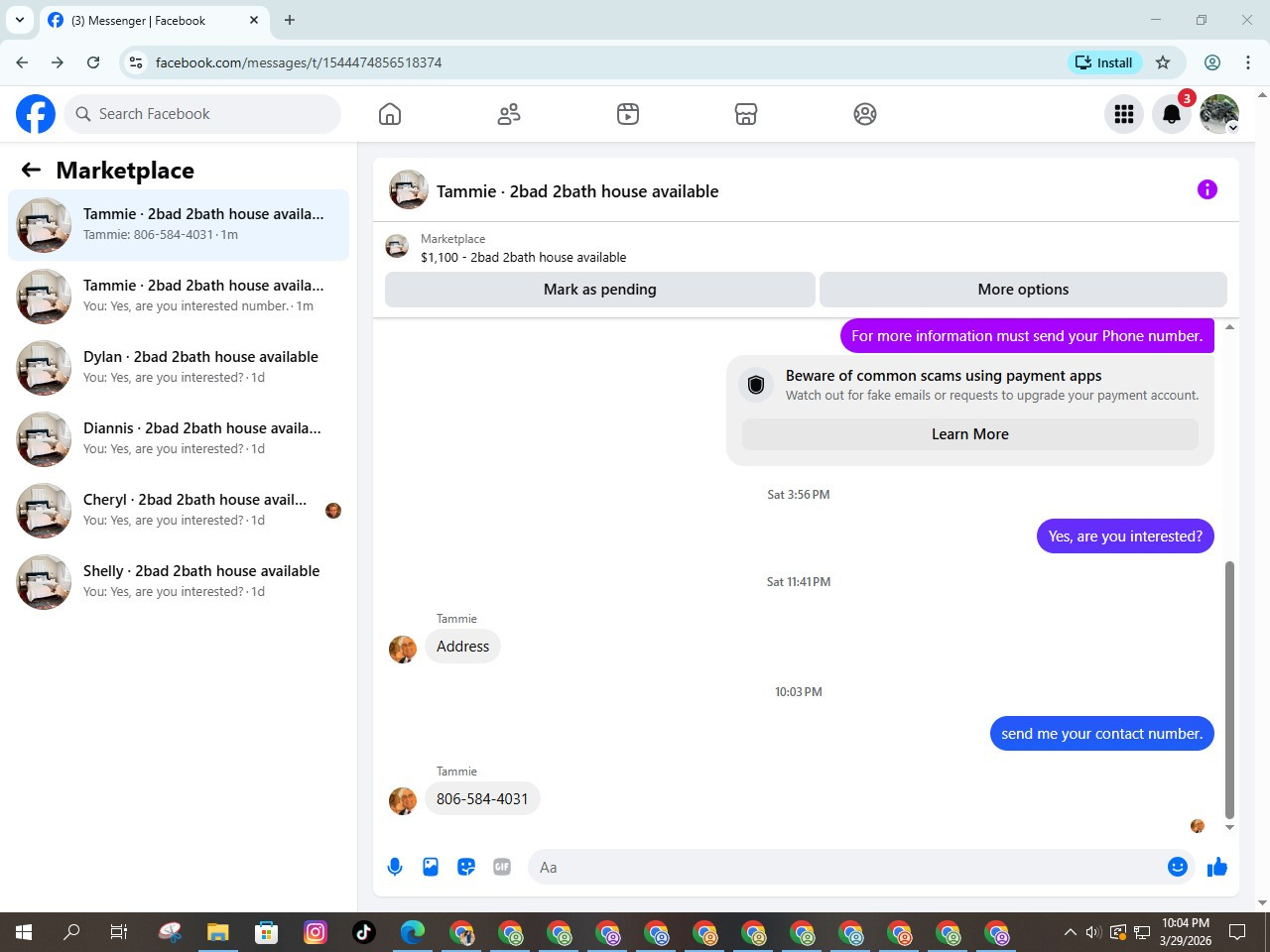Select the 806-584-4031 message bubble
The height and width of the screenshot is (952, 1270).
point(482,799)
